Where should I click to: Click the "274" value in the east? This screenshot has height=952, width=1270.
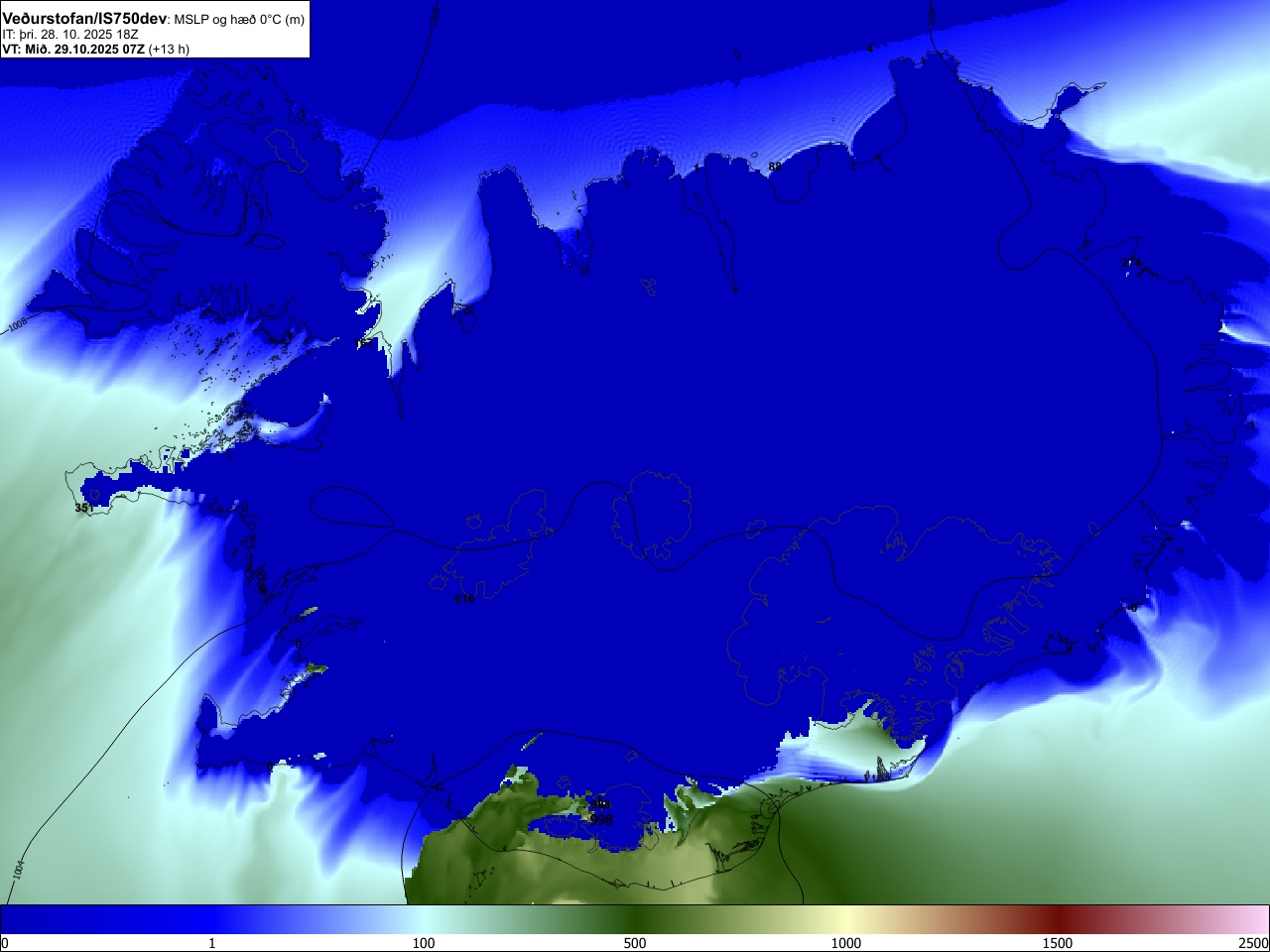[x=1131, y=263]
